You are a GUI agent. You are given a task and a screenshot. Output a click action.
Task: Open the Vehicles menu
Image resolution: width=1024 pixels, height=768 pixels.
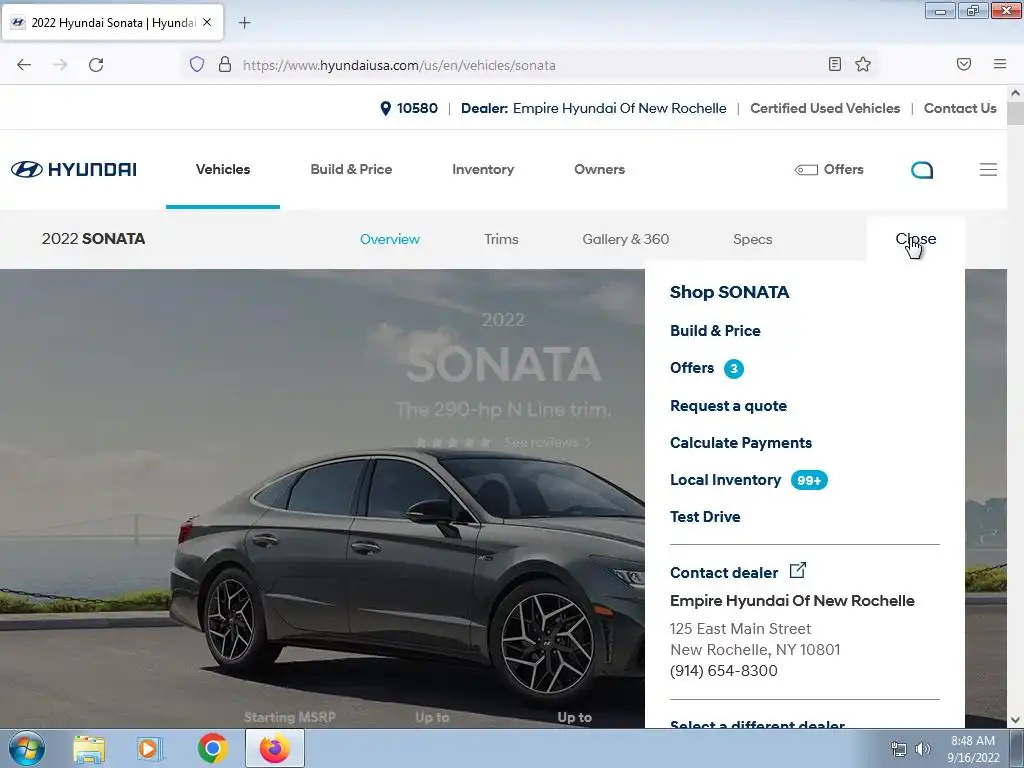pyautogui.click(x=223, y=169)
